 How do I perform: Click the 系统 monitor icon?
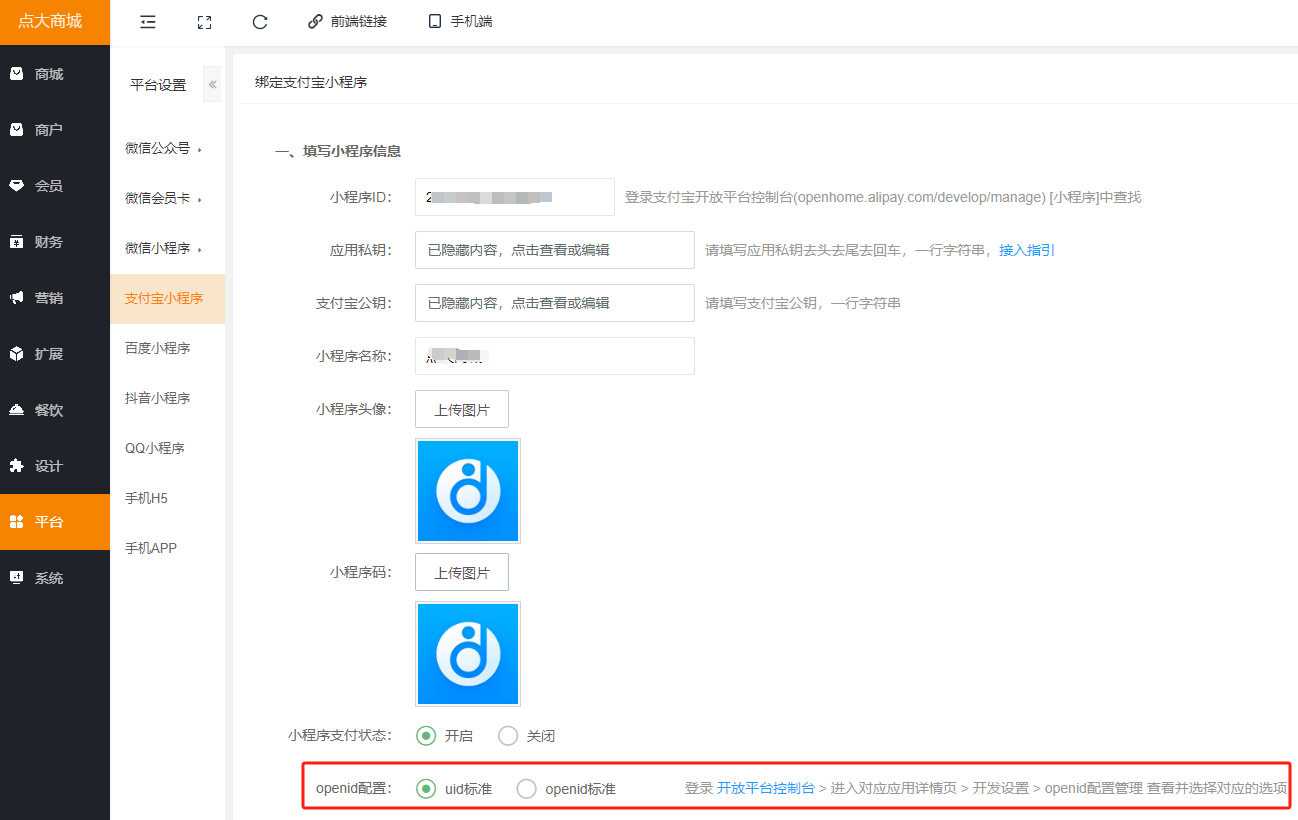click(x=16, y=577)
